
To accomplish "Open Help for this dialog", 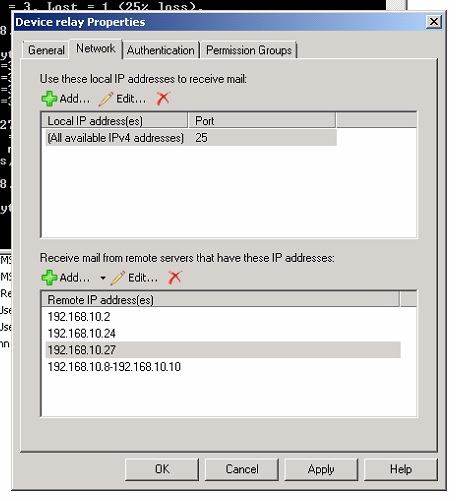I will pyautogui.click(x=401, y=469).
